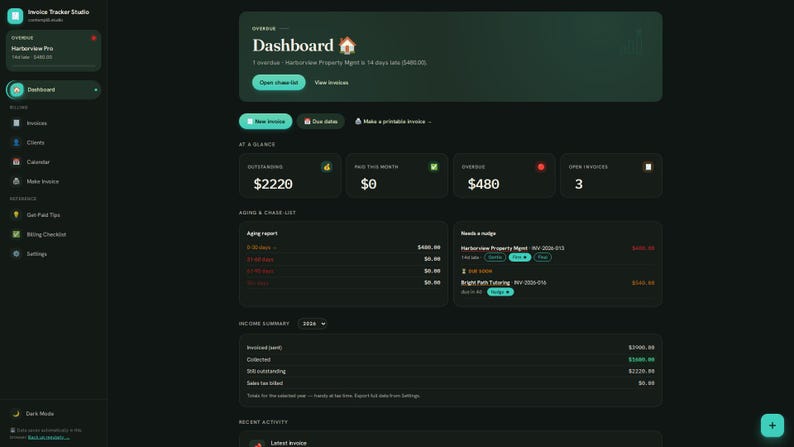Open the Get Paid Tips lightbulb icon
Viewport: 794px width, 447px height.
click(x=16, y=215)
